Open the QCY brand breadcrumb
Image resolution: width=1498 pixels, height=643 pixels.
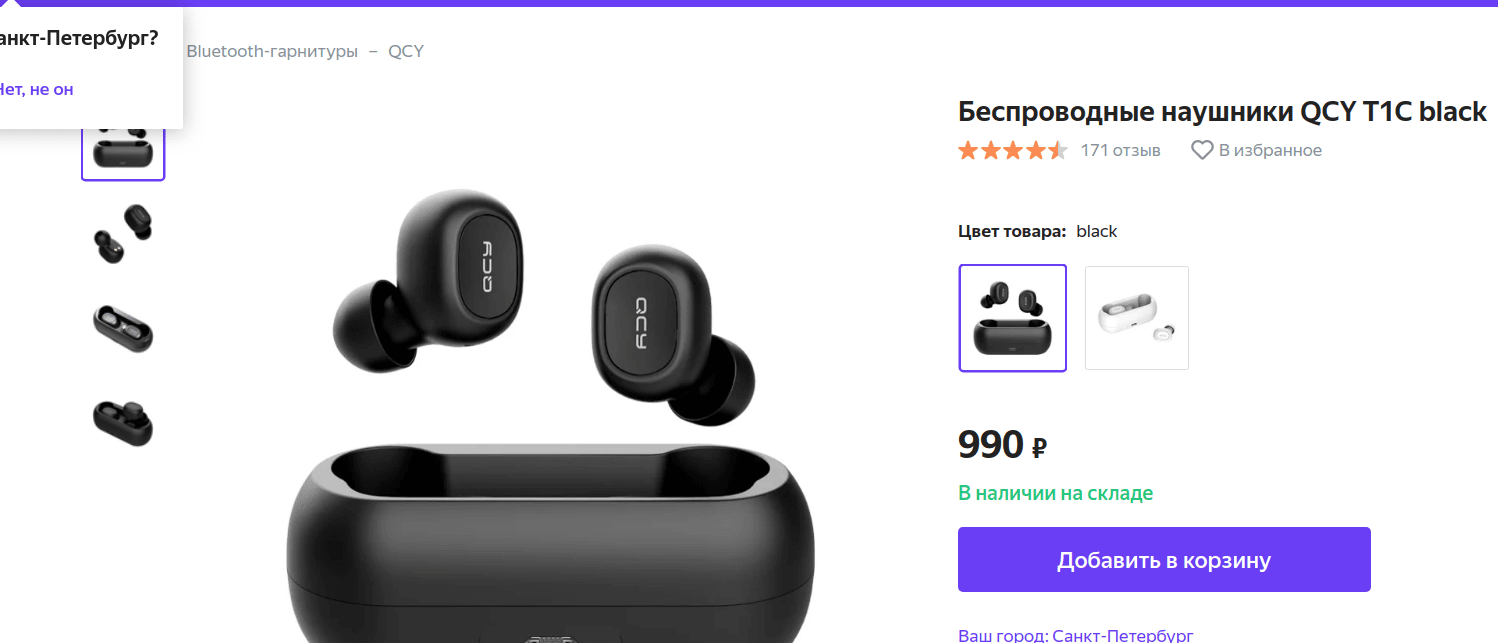406,51
